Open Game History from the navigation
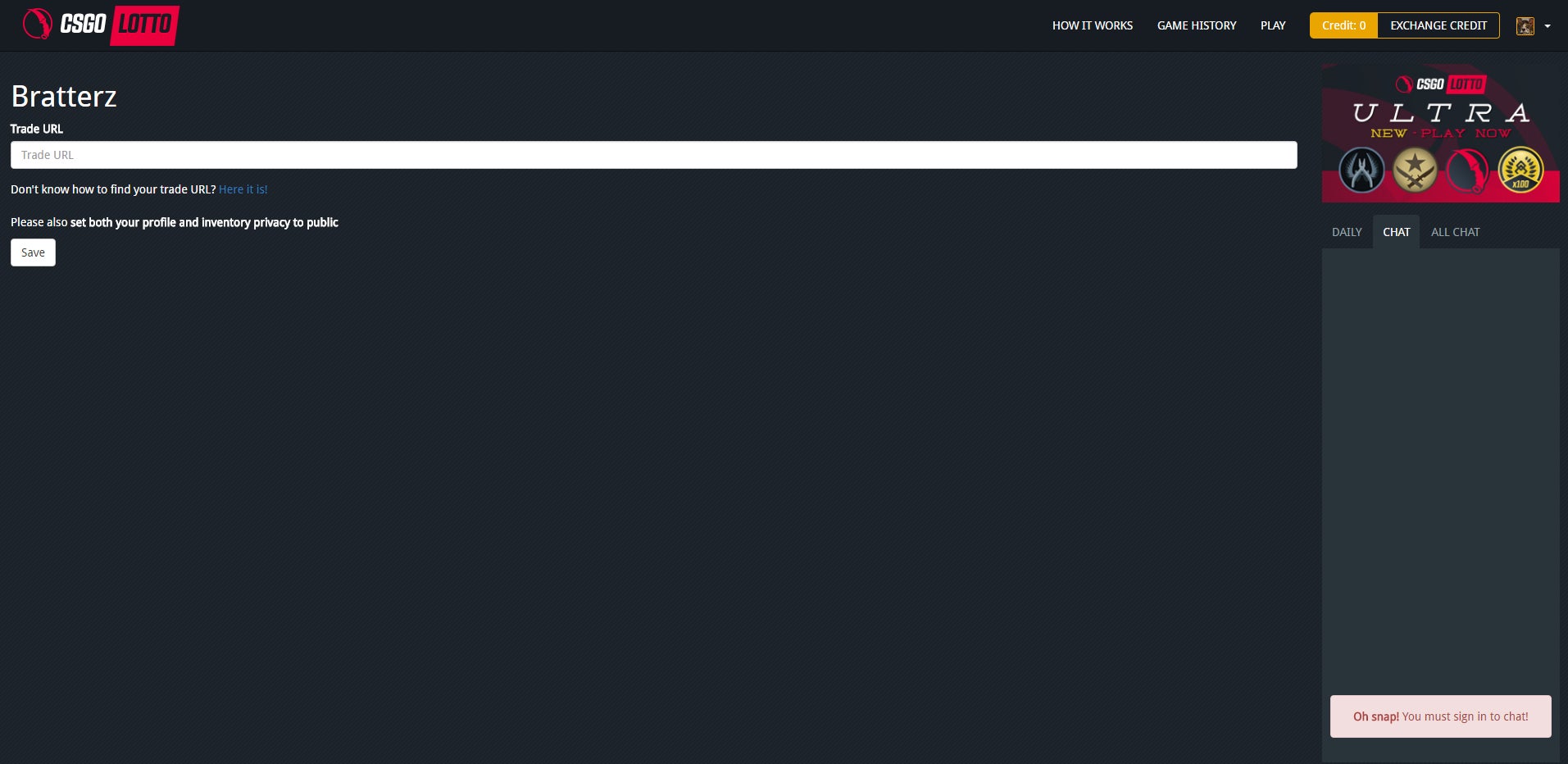1568x764 pixels. pos(1196,25)
